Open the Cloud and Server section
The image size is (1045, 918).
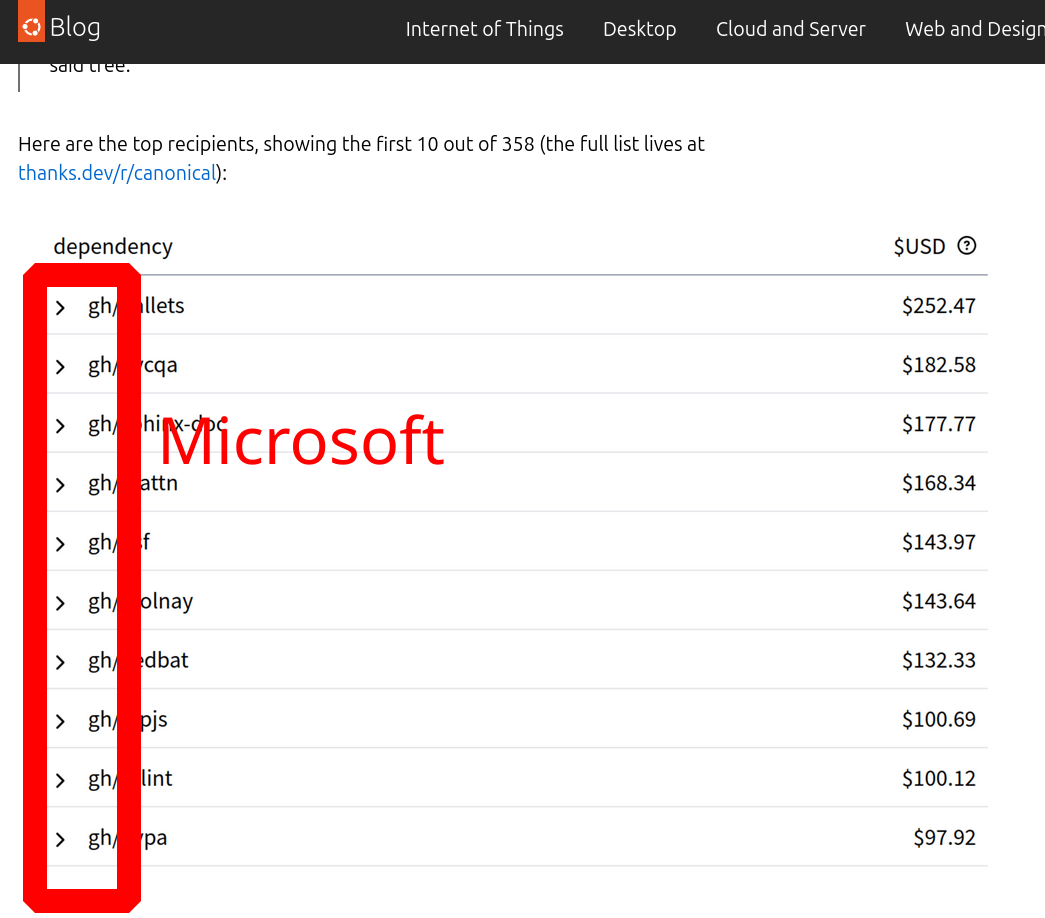(x=790, y=29)
